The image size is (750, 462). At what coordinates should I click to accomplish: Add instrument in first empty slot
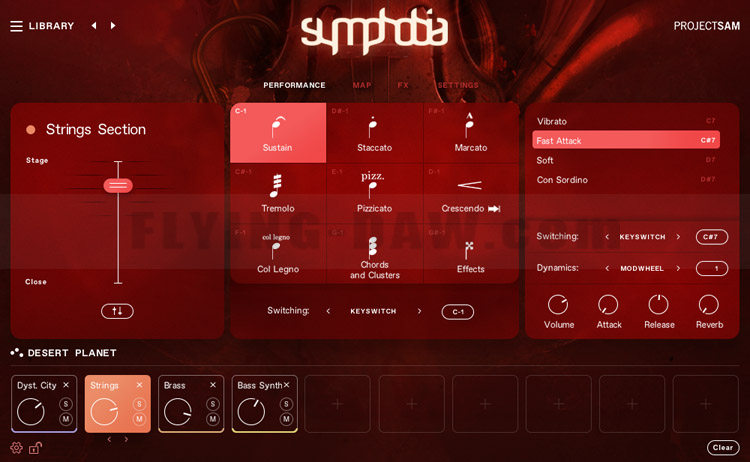click(x=338, y=404)
